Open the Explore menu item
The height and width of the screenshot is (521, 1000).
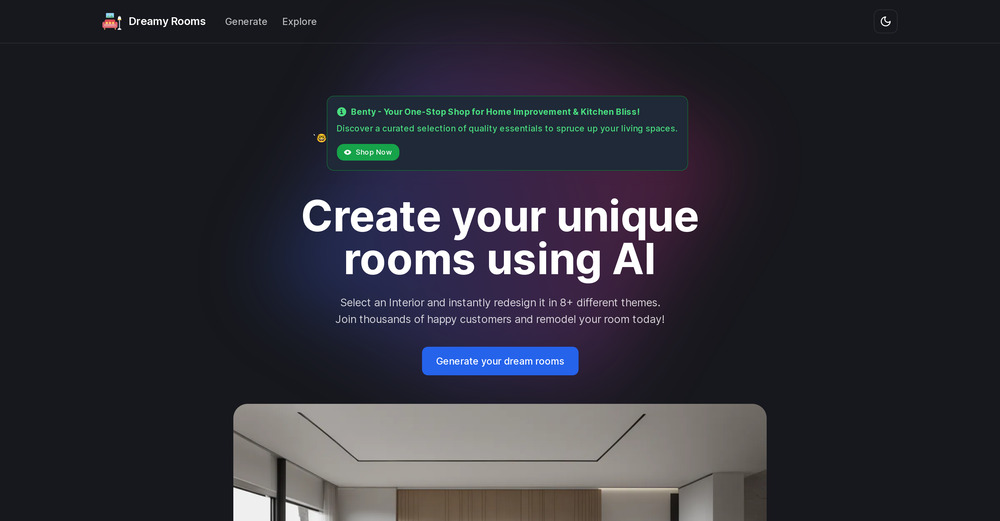(x=299, y=22)
